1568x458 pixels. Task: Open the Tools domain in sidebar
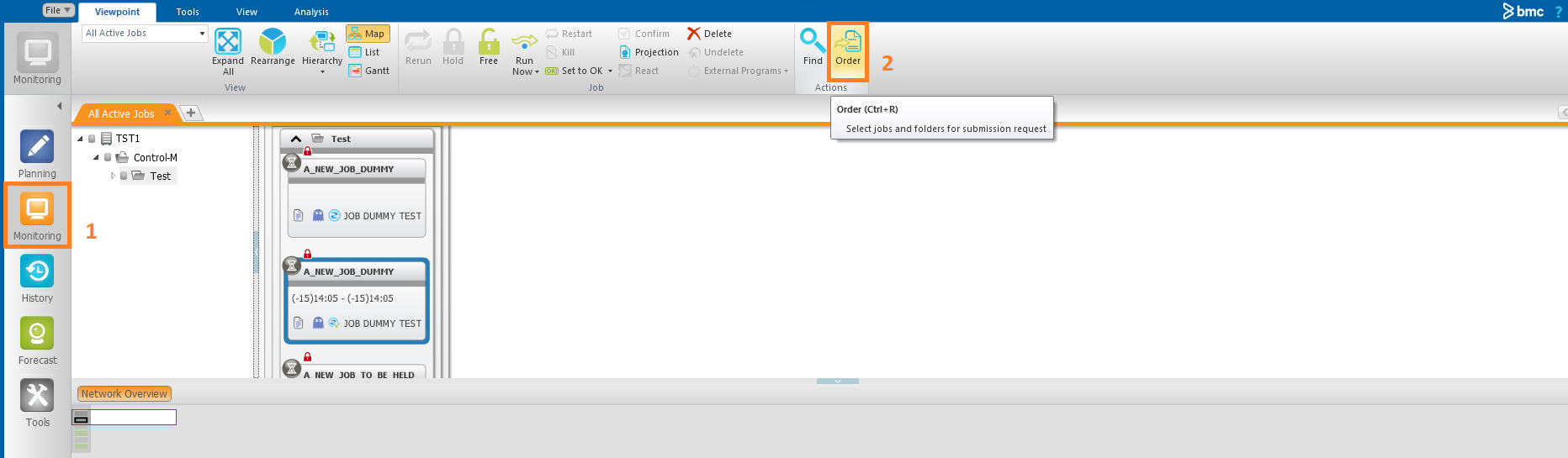(37, 397)
